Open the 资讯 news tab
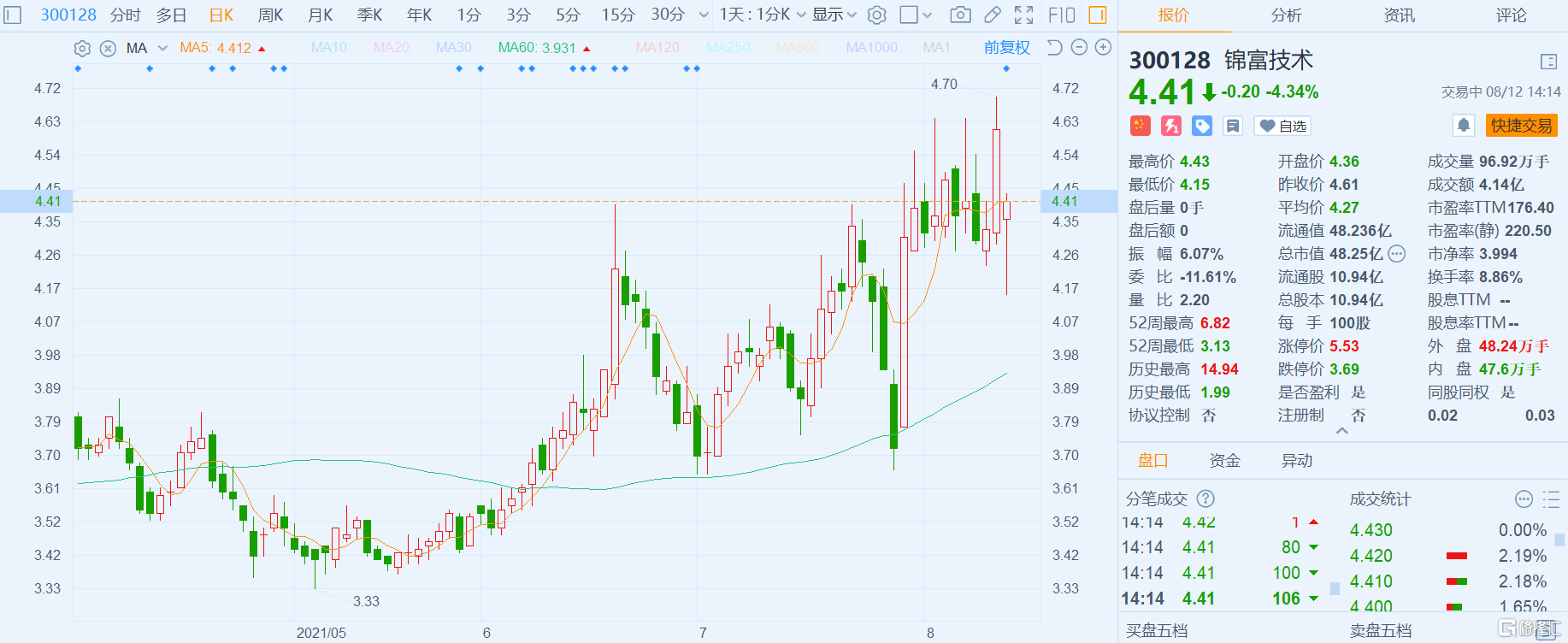 tap(1399, 15)
